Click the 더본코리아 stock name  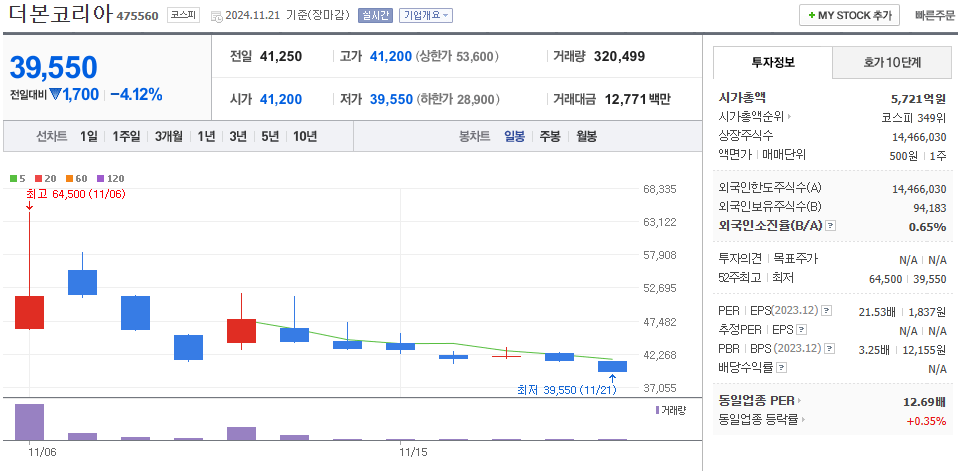click(x=60, y=15)
